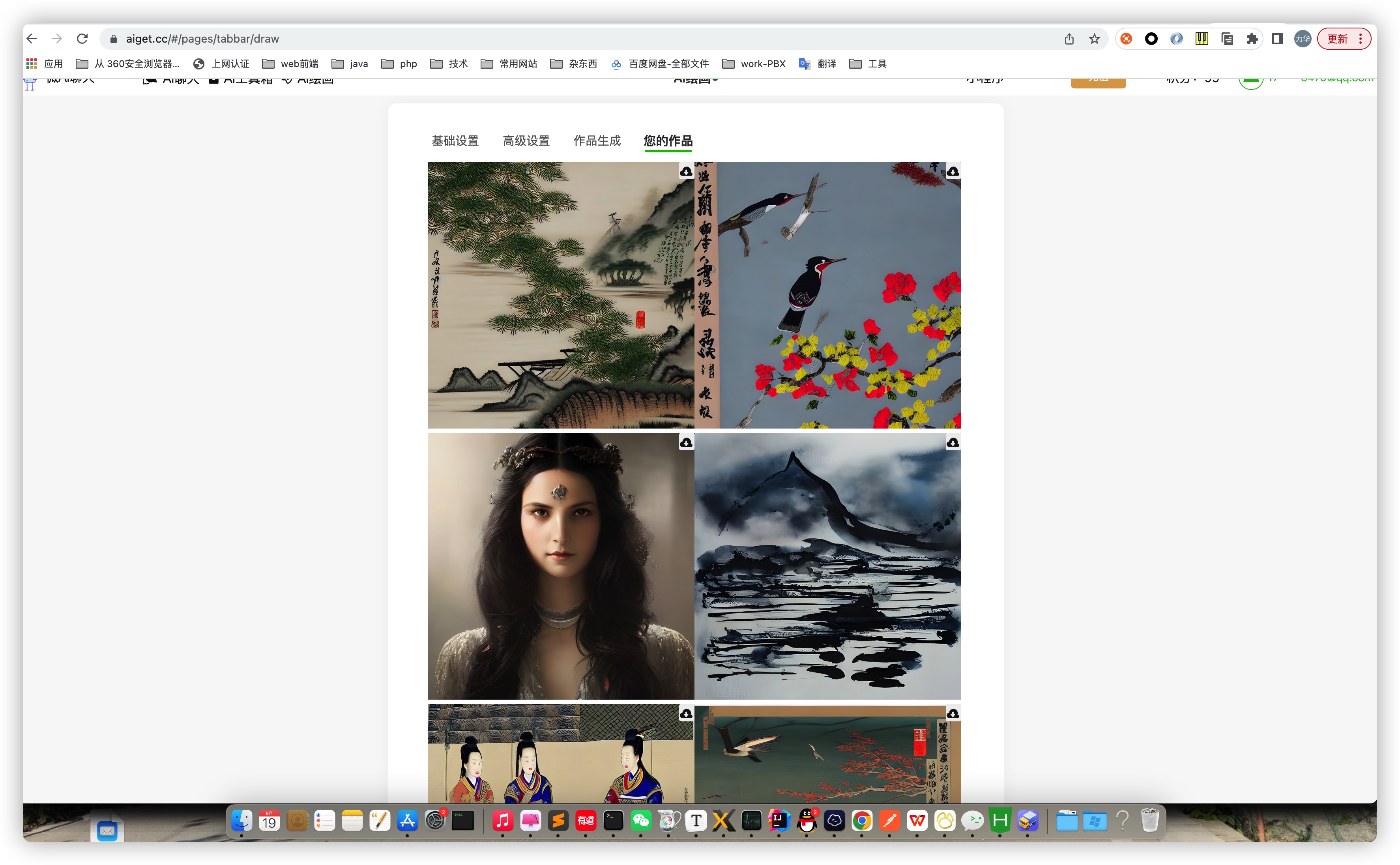The width and height of the screenshot is (1400, 865).
Task: Open the ink mountain painting thumbnail
Action: pyautogui.click(x=827, y=566)
